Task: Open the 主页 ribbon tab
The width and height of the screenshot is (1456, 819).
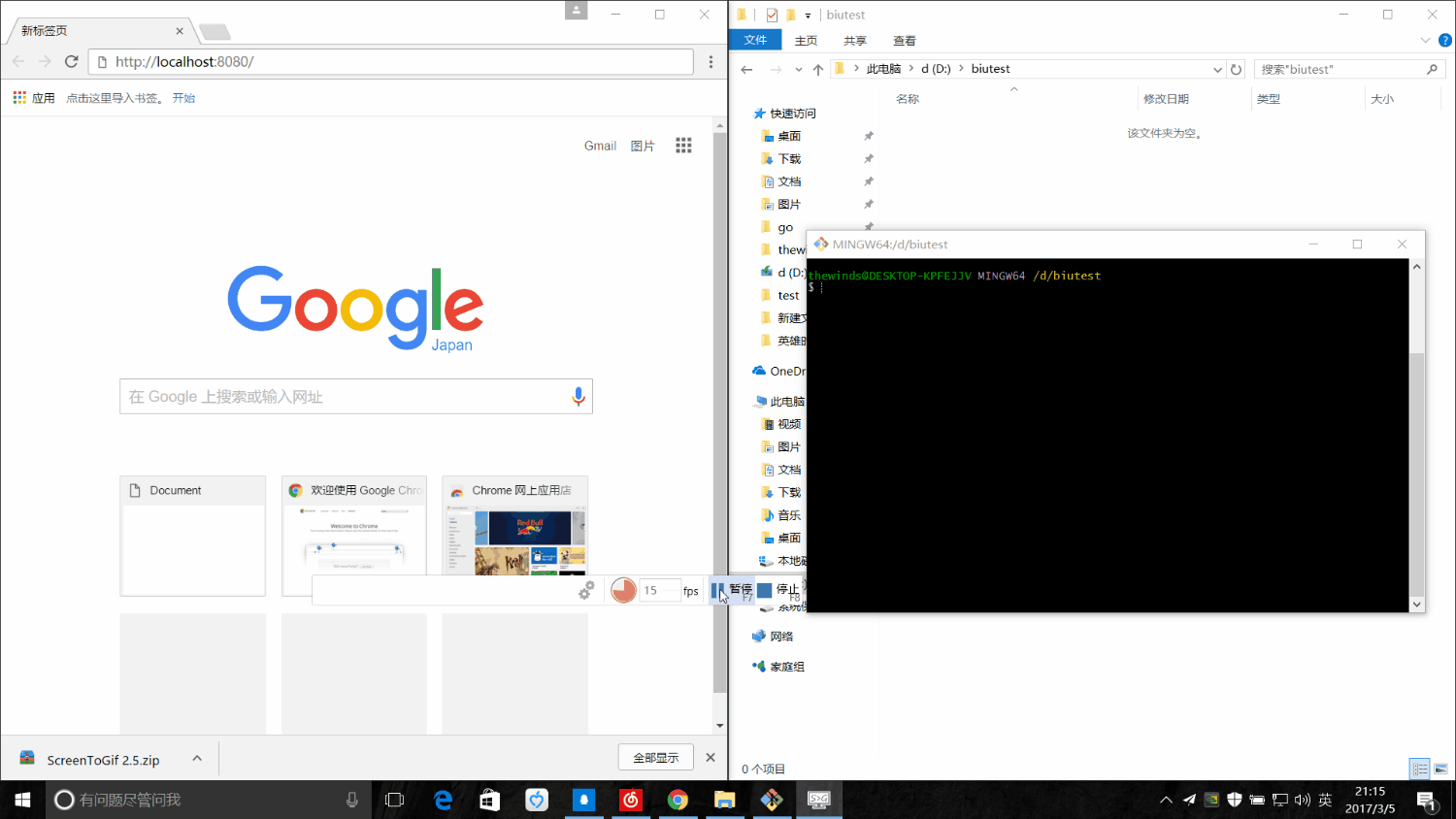Action: click(806, 41)
